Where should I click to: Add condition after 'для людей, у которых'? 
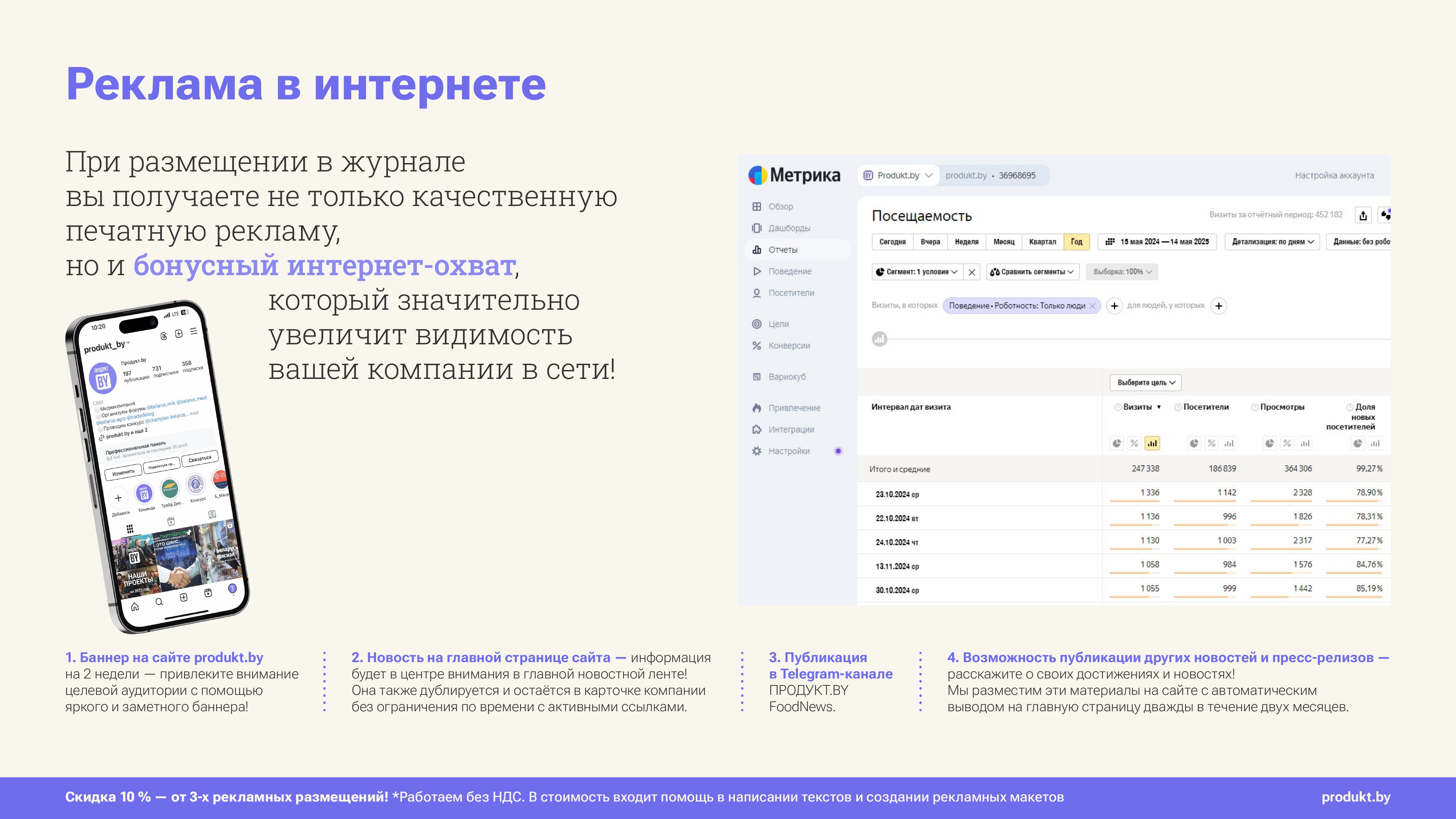[x=1219, y=306]
